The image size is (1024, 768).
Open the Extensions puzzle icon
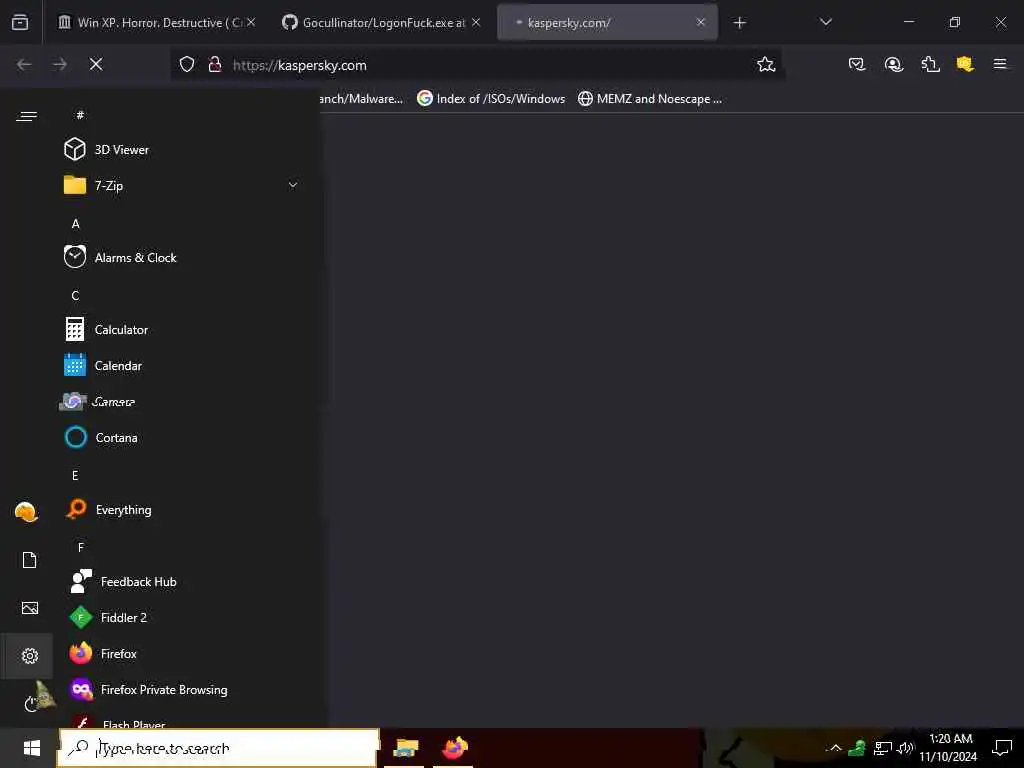point(929,64)
